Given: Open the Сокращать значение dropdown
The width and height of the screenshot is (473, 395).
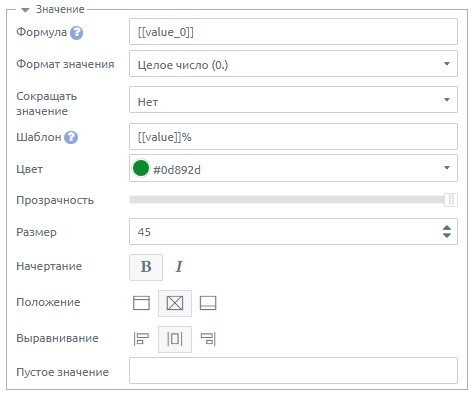Looking at the screenshot, I should [x=293, y=100].
